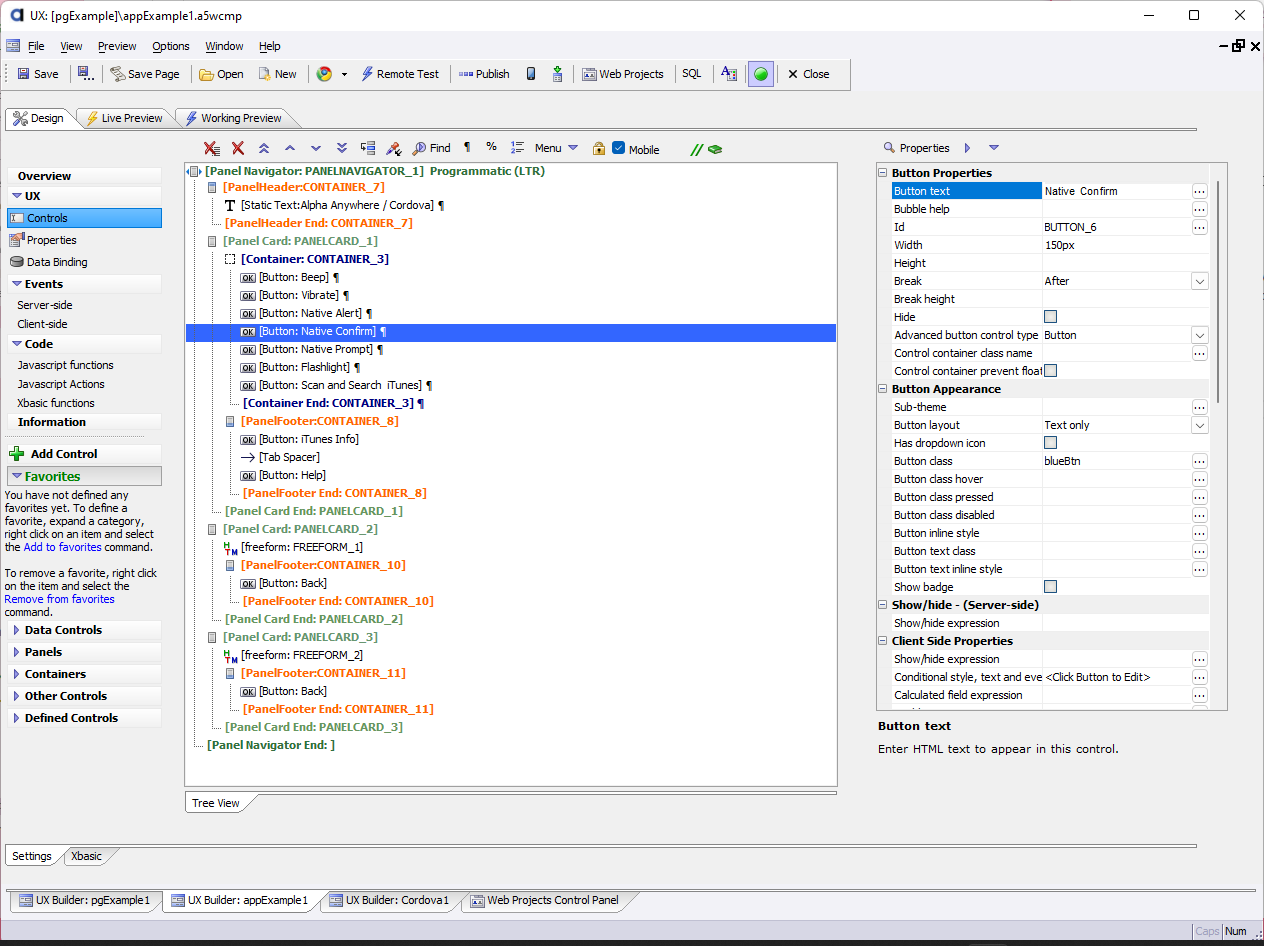The width and height of the screenshot is (1264, 946).
Task: Click the mobile phone device icon
Action: point(531,74)
